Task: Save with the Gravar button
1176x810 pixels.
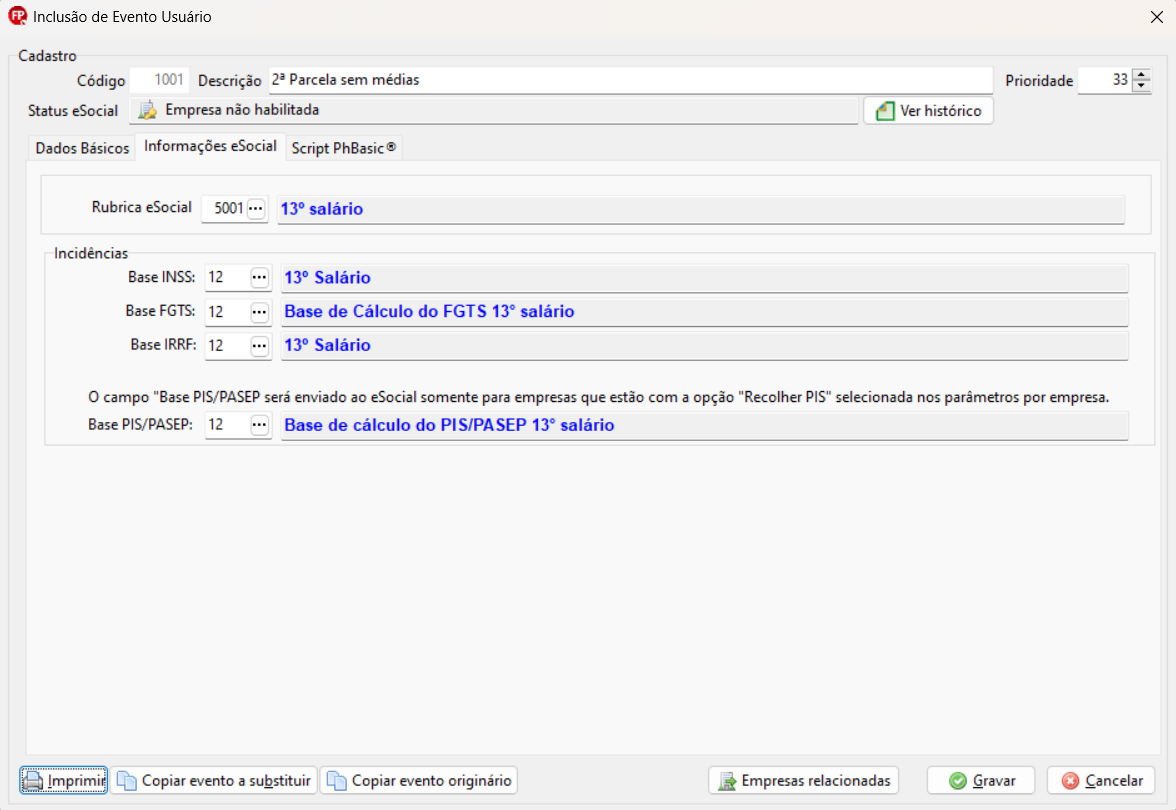Action: tap(981, 781)
